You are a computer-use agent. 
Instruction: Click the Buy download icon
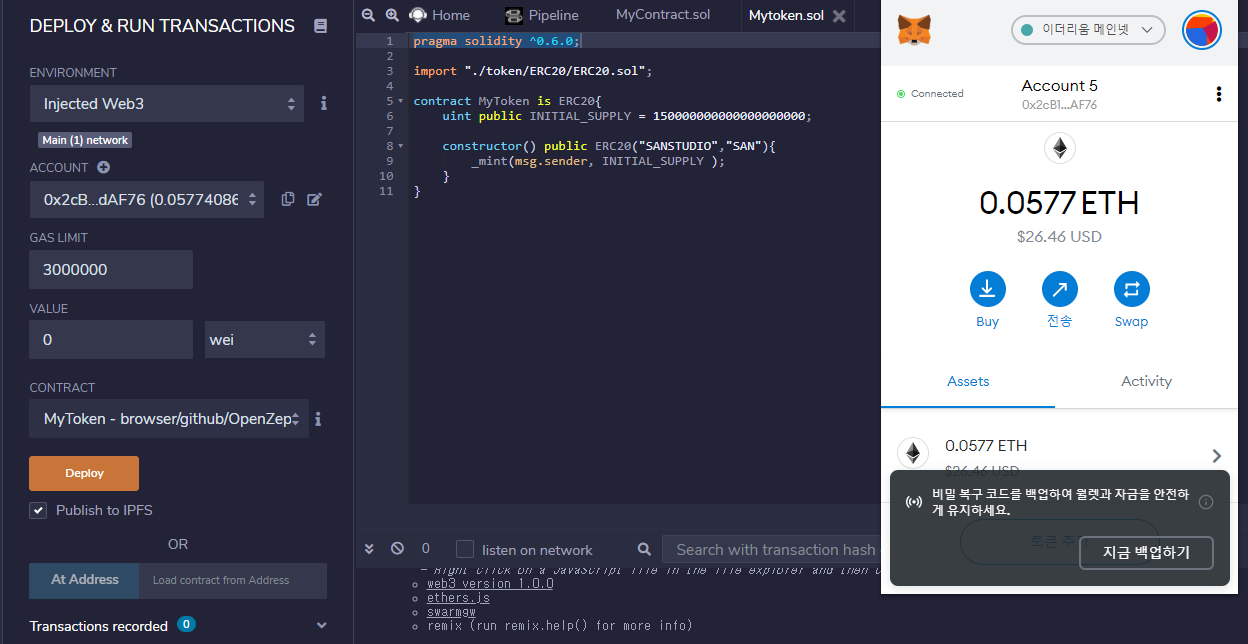987,290
